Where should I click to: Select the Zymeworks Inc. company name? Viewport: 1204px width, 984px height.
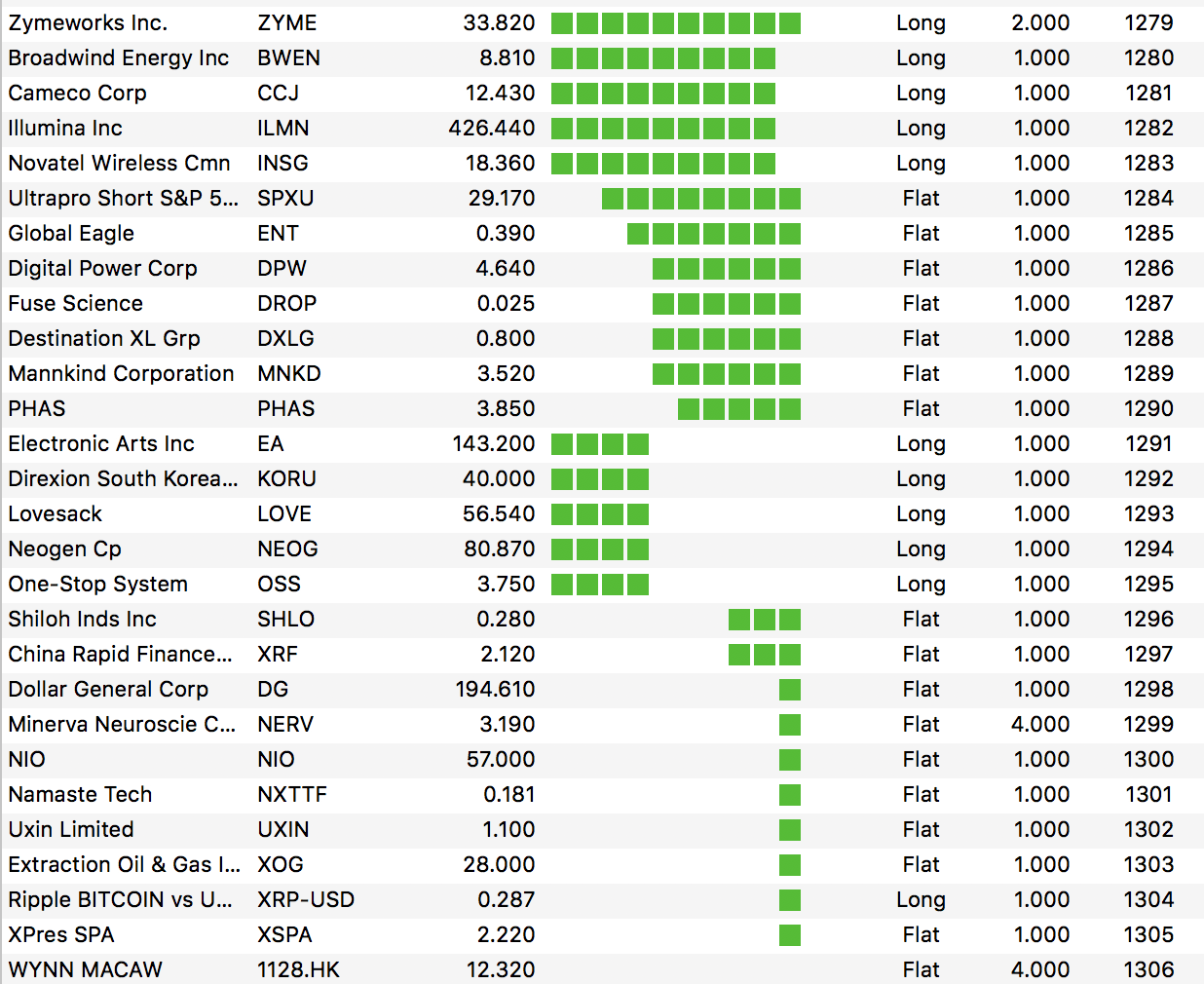(88, 22)
